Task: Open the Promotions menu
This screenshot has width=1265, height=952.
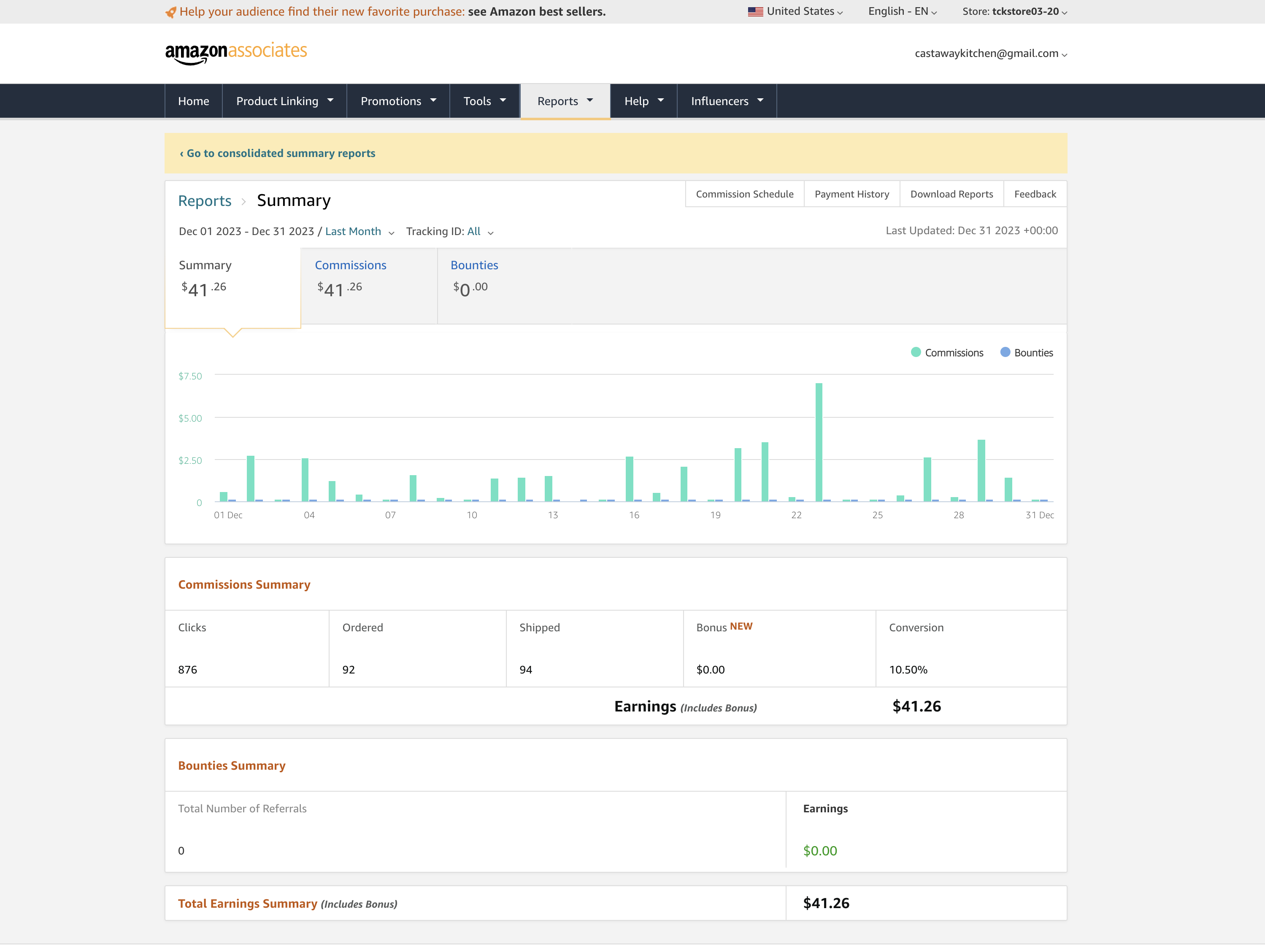Action: [x=398, y=101]
